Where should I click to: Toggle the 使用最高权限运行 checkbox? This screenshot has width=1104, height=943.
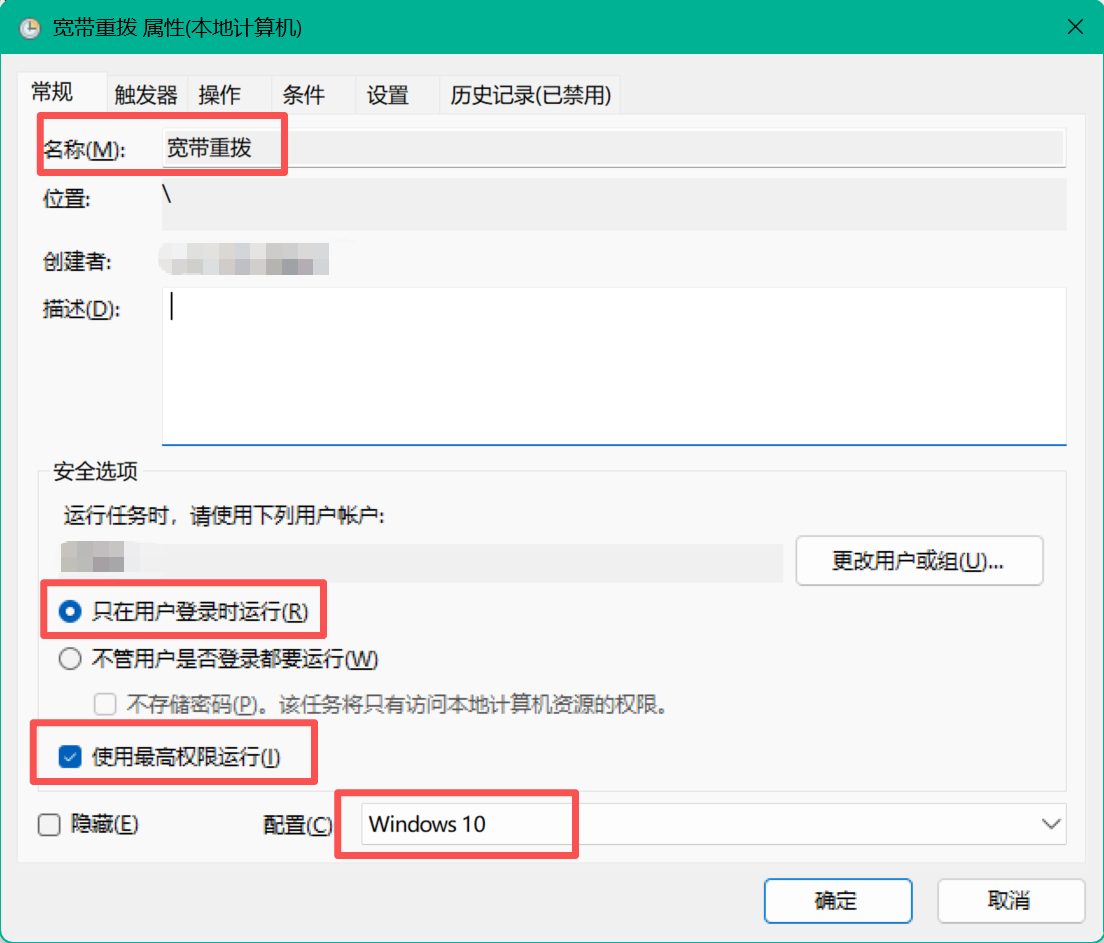coord(70,757)
